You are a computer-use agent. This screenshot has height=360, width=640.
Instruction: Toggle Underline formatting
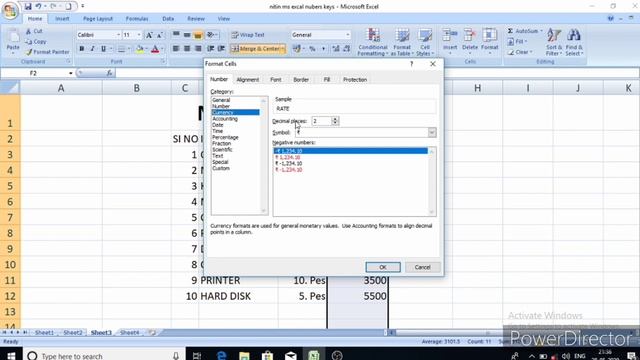(x=103, y=49)
